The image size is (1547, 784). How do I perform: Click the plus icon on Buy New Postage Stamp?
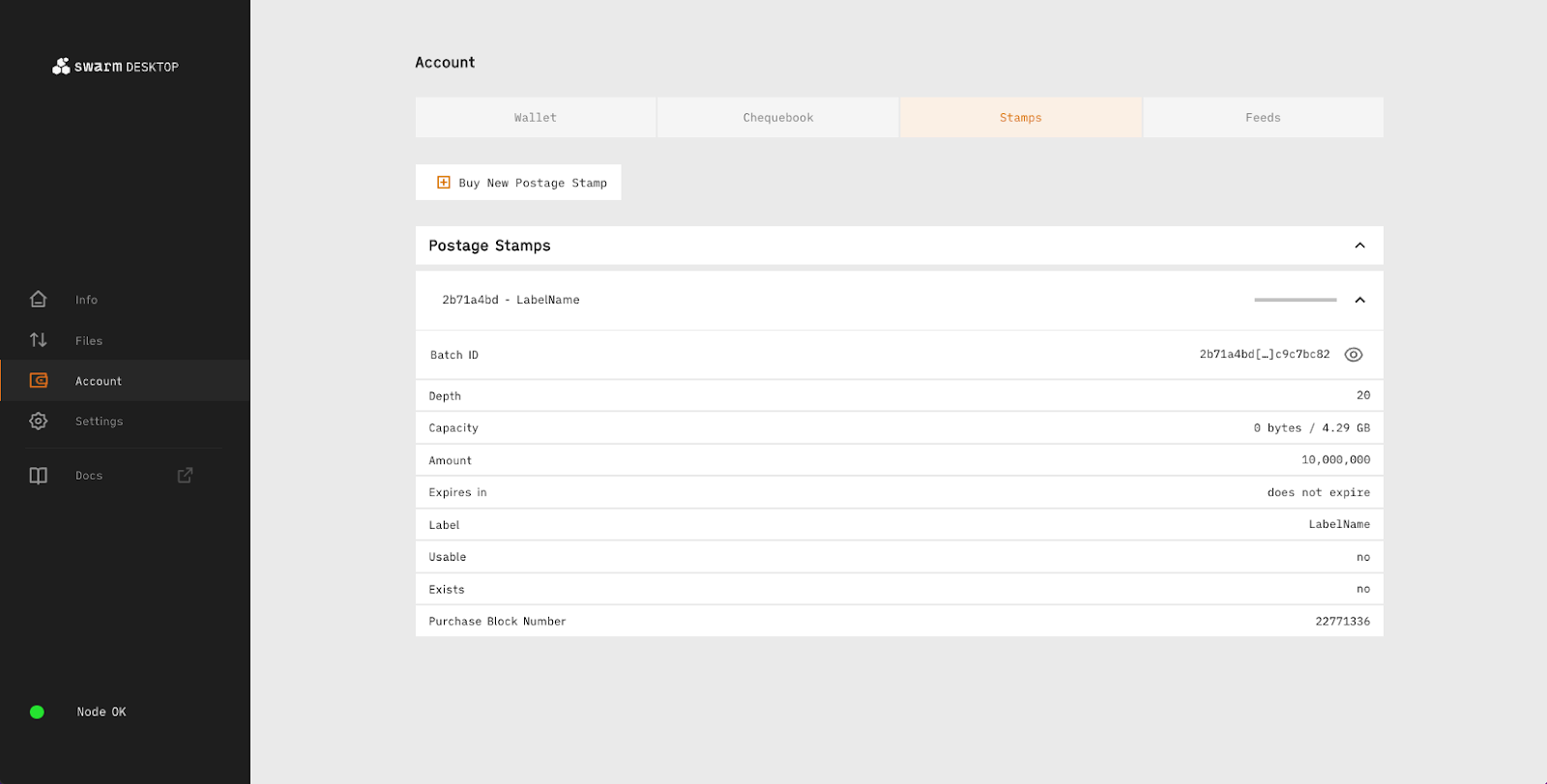click(x=444, y=183)
